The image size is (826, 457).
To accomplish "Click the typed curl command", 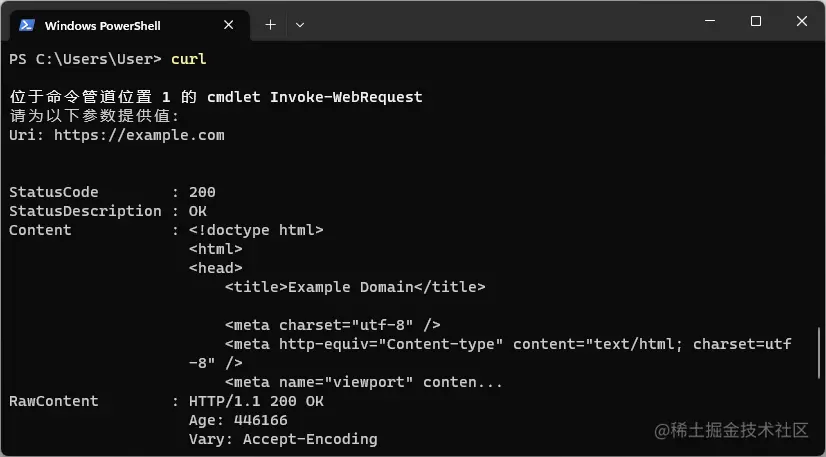I will pos(188,59).
